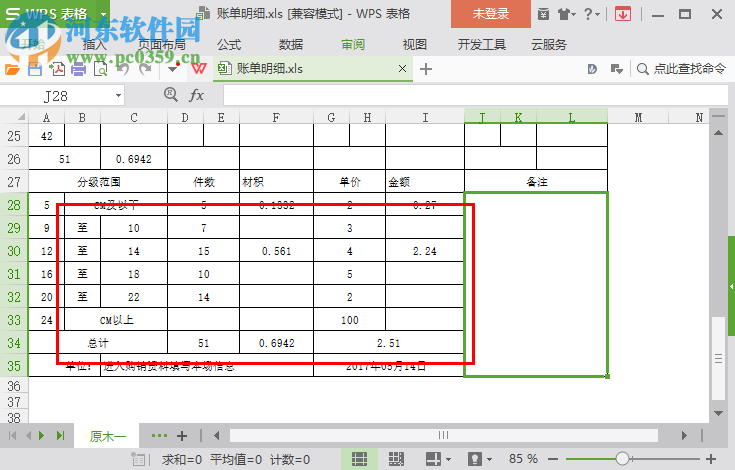Expand quick access toolbar customize arrow
735x470 pixels.
(172, 69)
